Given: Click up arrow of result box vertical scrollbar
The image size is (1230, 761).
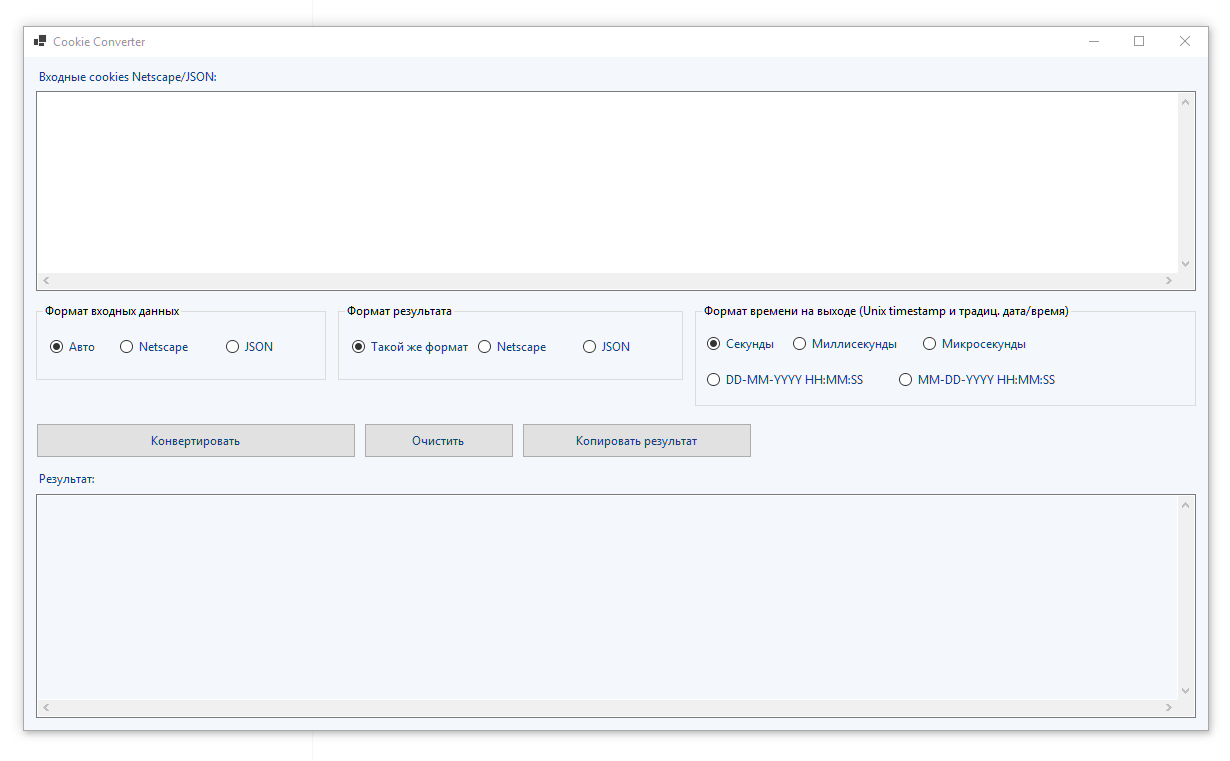Looking at the screenshot, I should 1186,505.
